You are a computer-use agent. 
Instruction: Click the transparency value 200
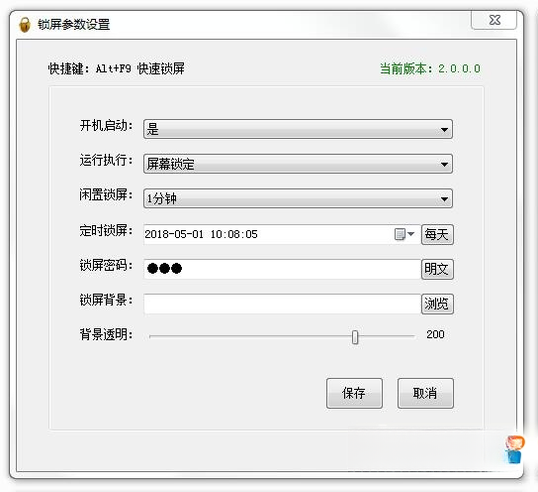pos(435,334)
